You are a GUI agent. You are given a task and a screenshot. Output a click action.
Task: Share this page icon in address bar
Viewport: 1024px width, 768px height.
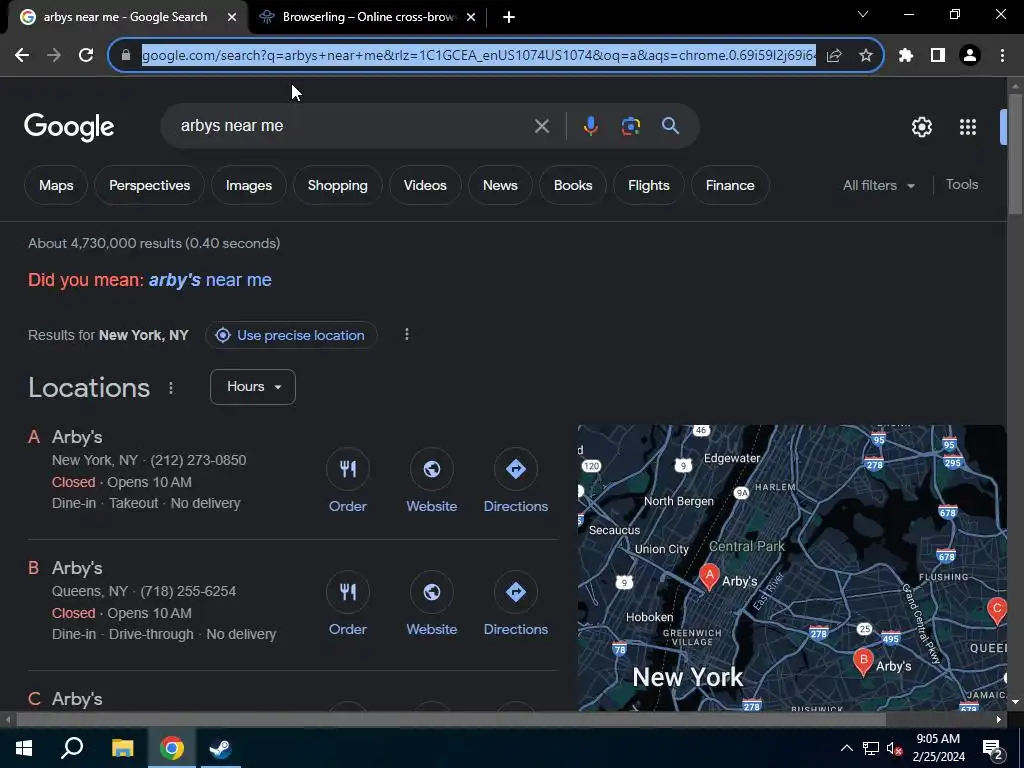834,56
